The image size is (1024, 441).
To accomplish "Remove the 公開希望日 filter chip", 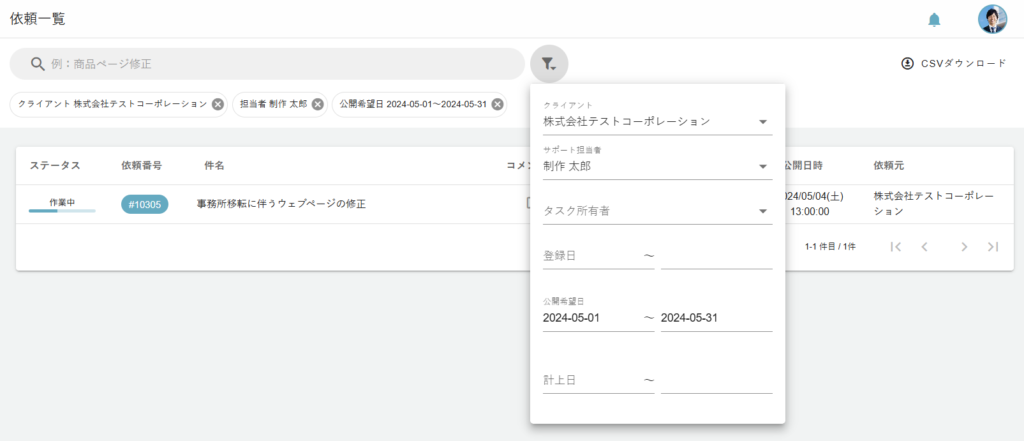I will pyautogui.click(x=497, y=104).
